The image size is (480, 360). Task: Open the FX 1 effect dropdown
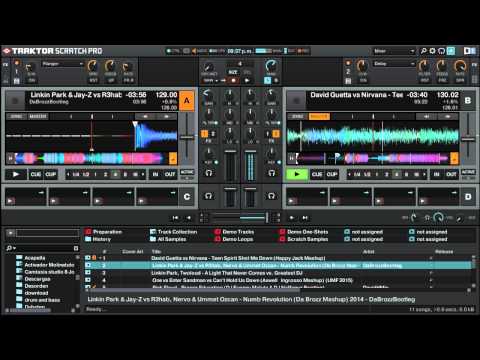[x=62, y=64]
